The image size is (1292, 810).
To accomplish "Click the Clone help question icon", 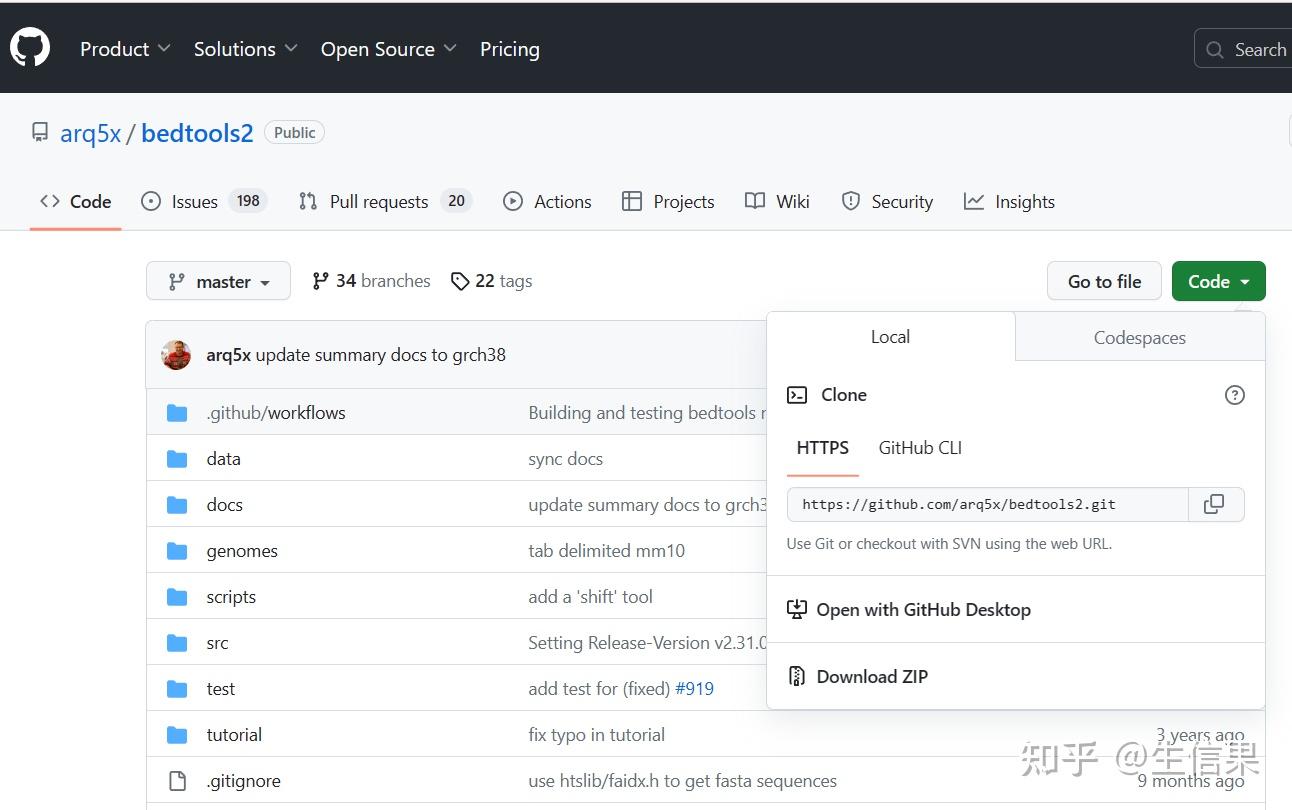I will click(x=1235, y=395).
